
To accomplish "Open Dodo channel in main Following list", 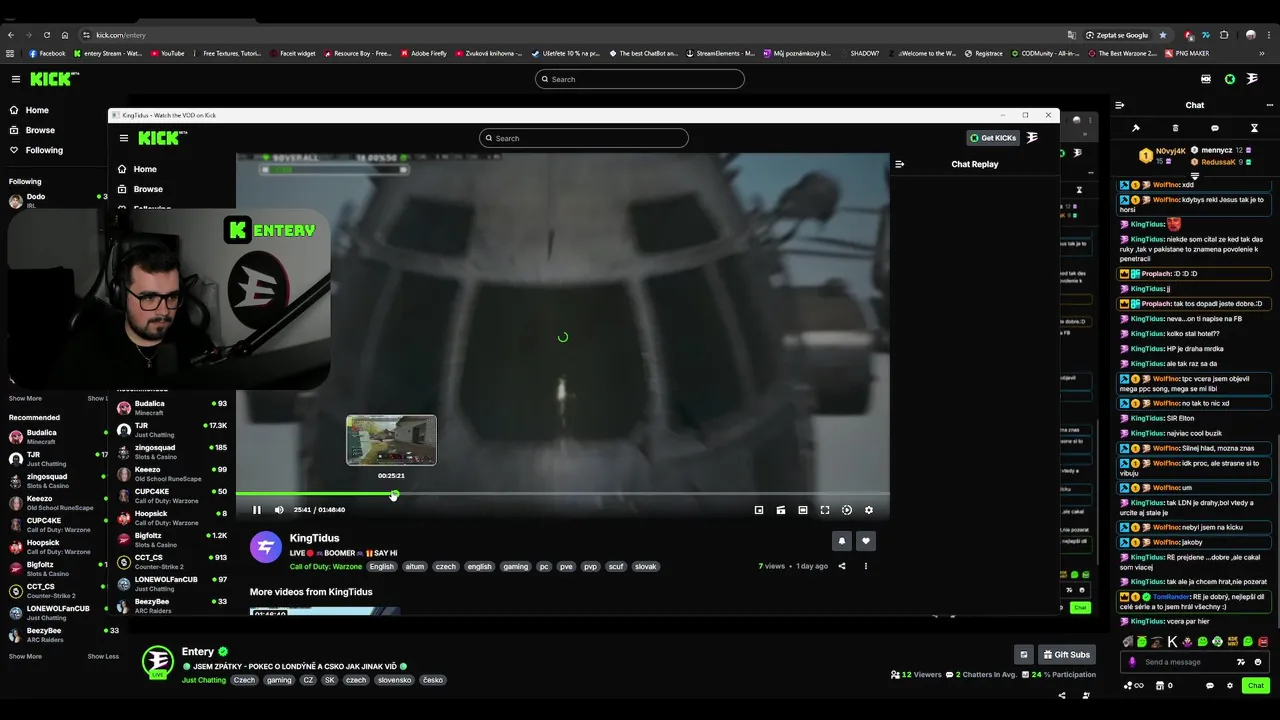I will coord(57,200).
